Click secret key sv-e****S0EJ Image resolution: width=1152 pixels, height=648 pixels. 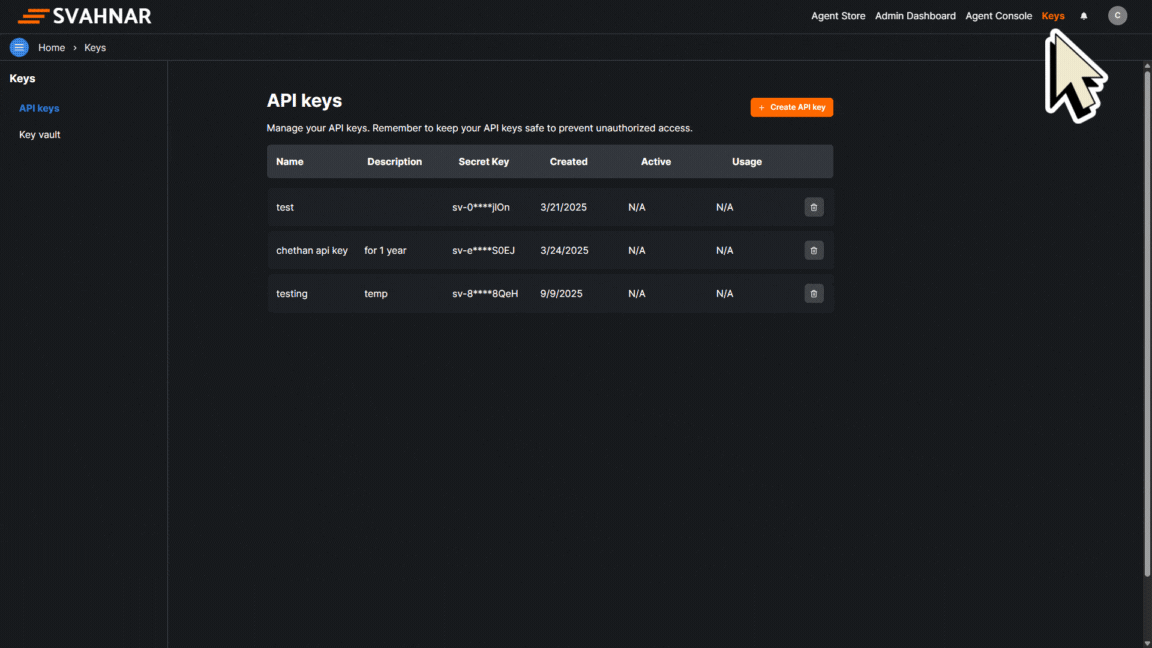483,250
